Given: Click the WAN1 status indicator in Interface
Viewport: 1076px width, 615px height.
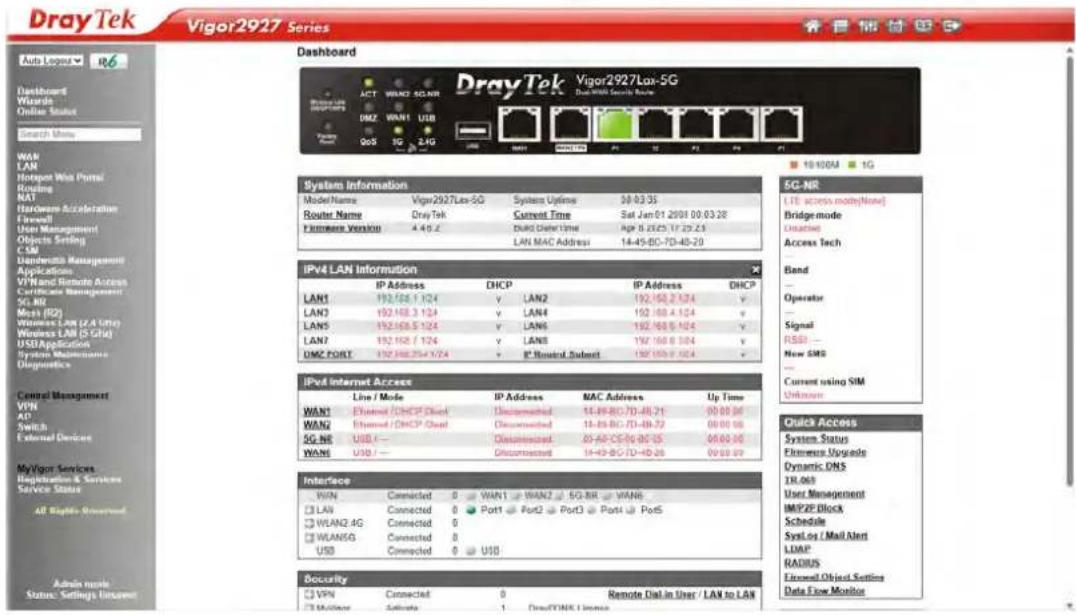Looking at the screenshot, I should (471, 496).
